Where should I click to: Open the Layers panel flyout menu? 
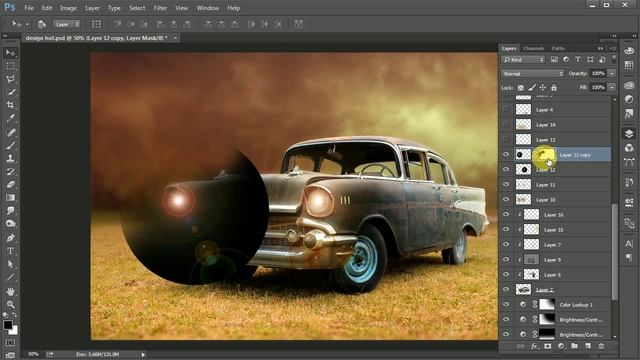612,48
